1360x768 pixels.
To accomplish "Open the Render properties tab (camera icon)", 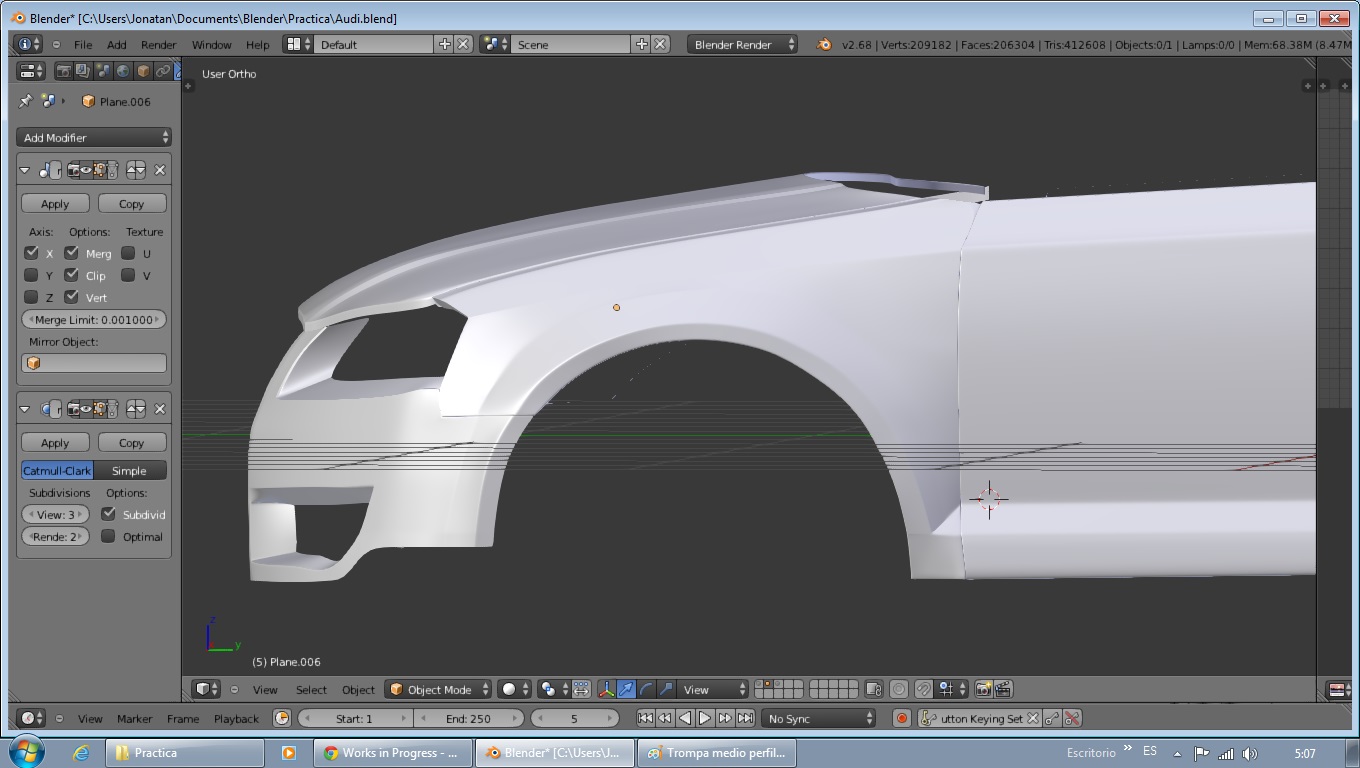I will 63,71.
